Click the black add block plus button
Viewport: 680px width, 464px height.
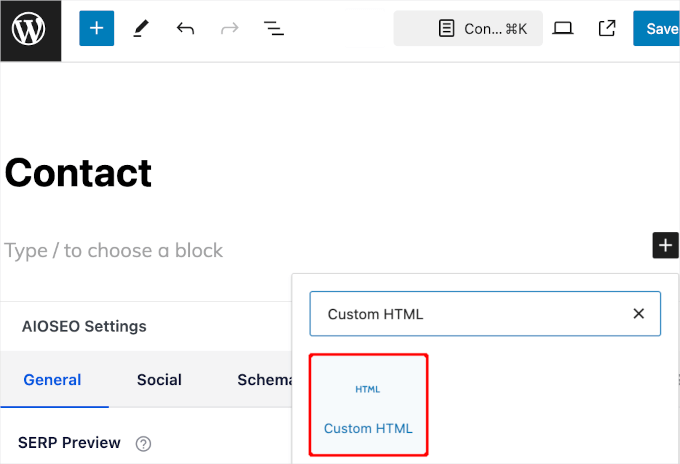[665, 245]
